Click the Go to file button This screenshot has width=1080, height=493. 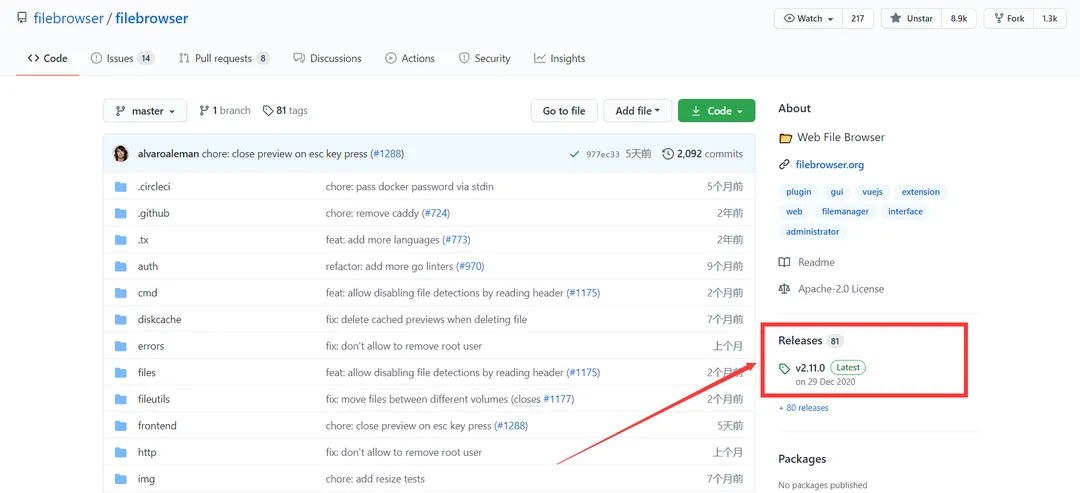pyautogui.click(x=564, y=111)
